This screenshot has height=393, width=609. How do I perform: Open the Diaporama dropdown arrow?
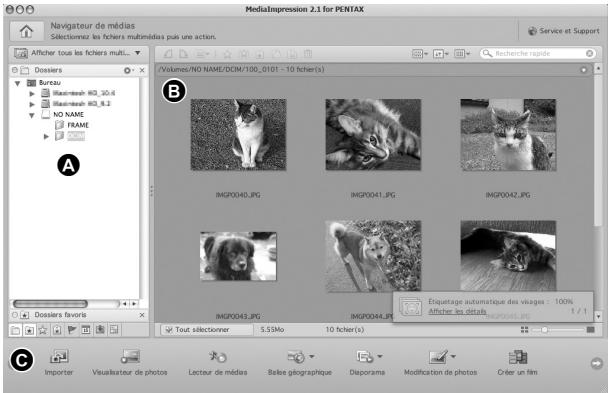tap(380, 356)
